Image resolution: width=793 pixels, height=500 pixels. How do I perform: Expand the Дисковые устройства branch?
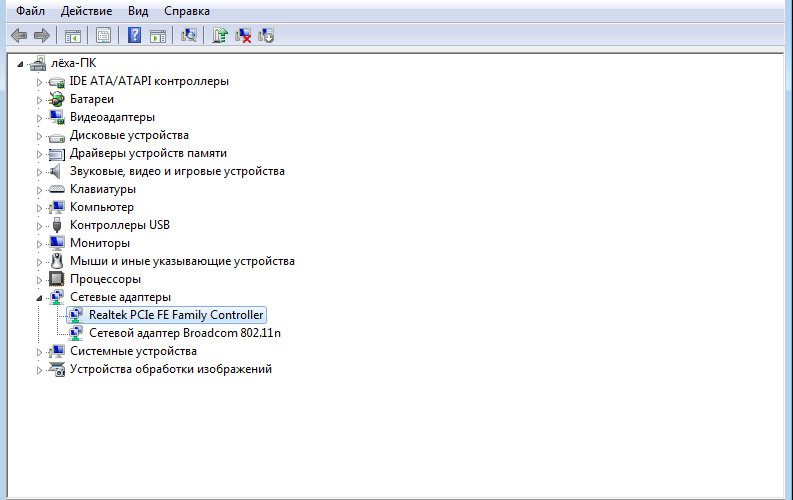point(39,136)
